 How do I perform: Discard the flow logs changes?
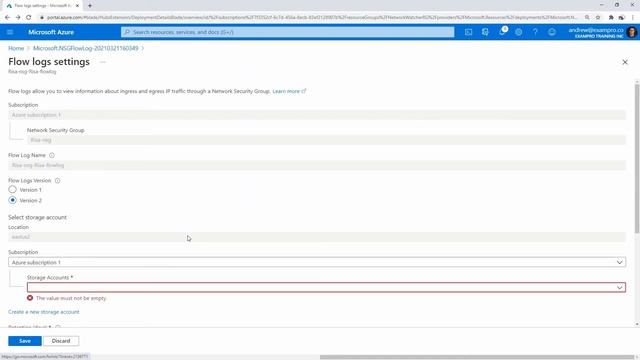[61, 341]
